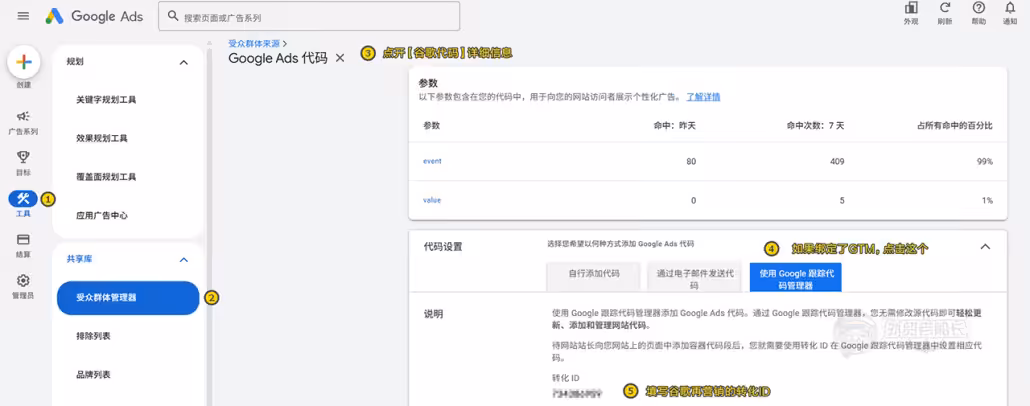This screenshot has height=406, width=1030.
Task: Close the Google Ads 代码 panel
Action: point(340,58)
